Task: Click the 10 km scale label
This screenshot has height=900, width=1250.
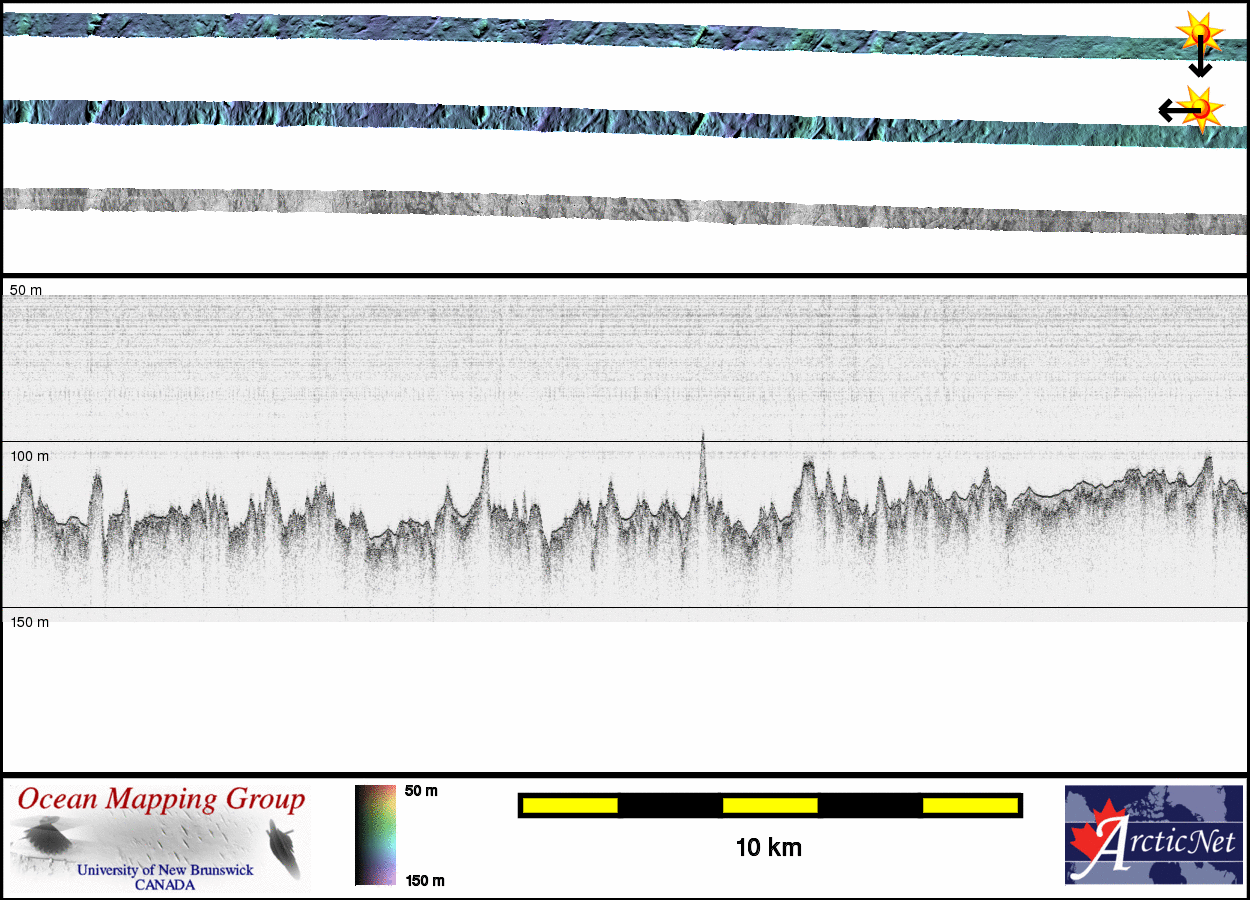Action: click(768, 848)
